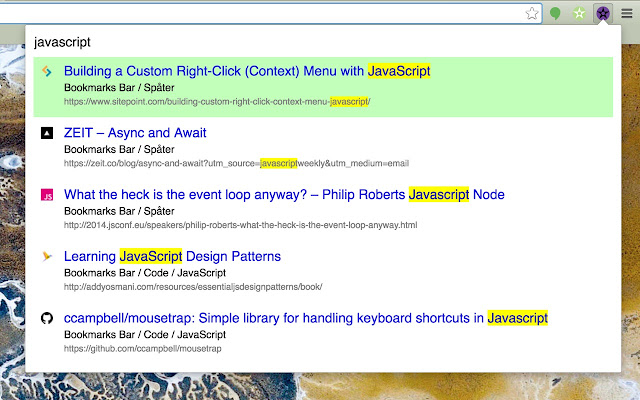This screenshot has width=640, height=400.
Task: Click the SitePoint favicon
Action: 47,71
